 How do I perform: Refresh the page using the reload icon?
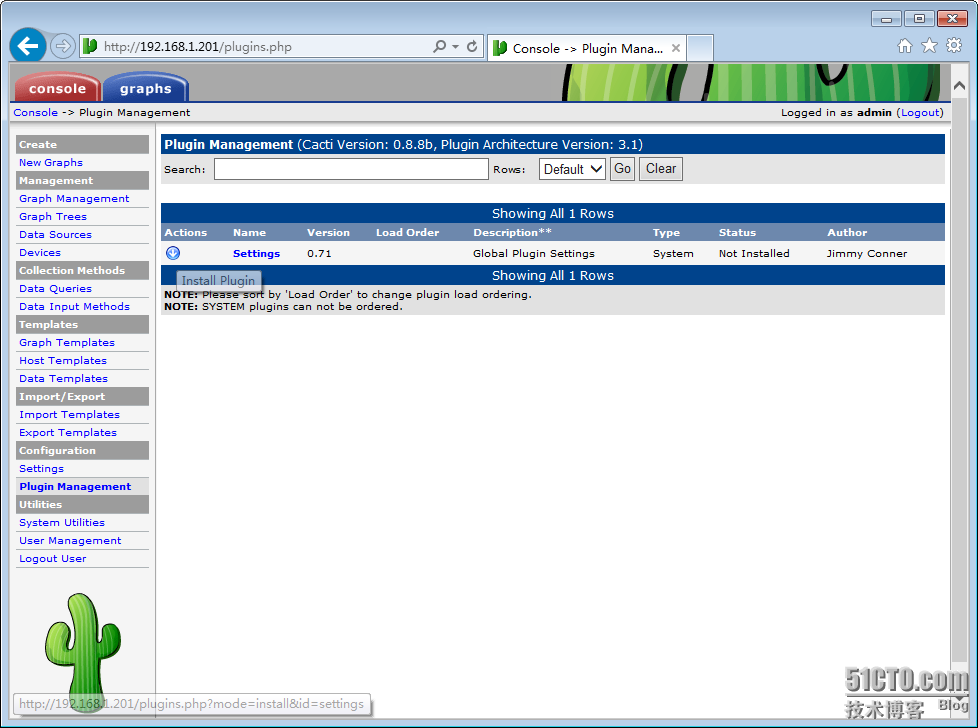click(472, 46)
